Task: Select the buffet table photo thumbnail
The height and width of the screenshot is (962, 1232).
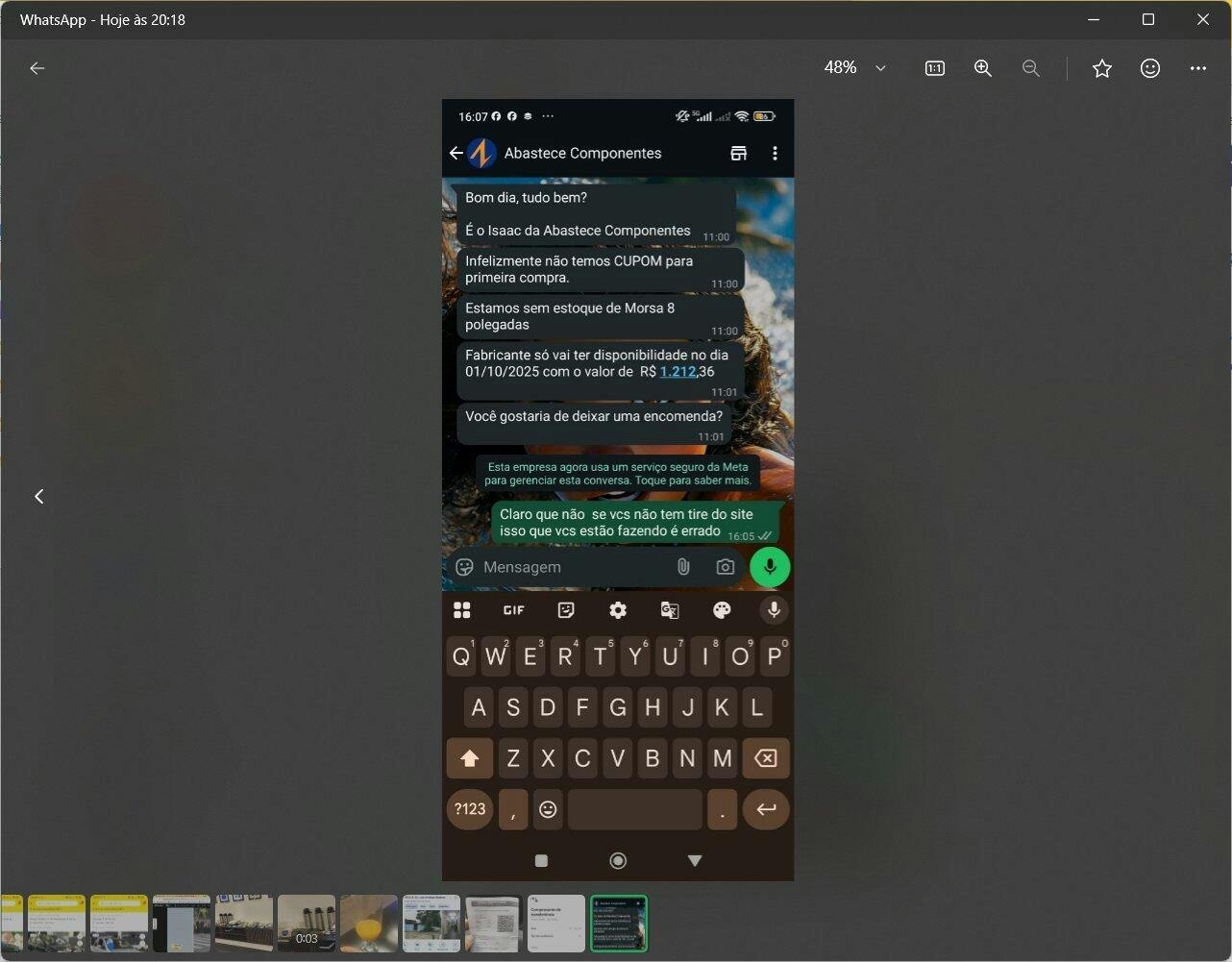Action: tap(244, 924)
